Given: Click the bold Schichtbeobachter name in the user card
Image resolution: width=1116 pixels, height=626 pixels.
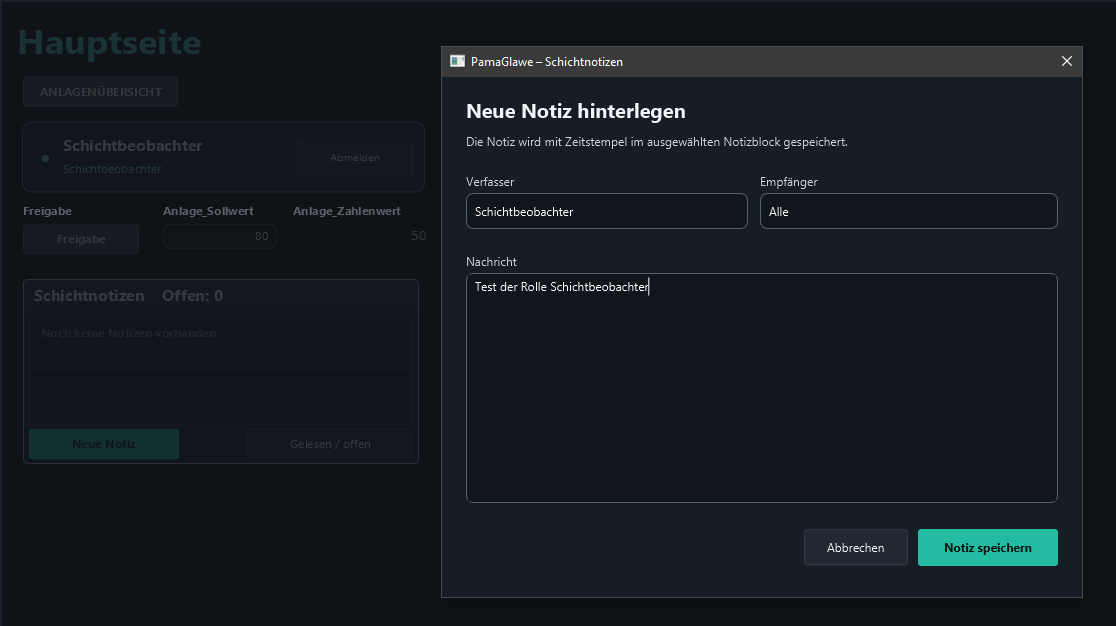Looking at the screenshot, I should (132, 146).
